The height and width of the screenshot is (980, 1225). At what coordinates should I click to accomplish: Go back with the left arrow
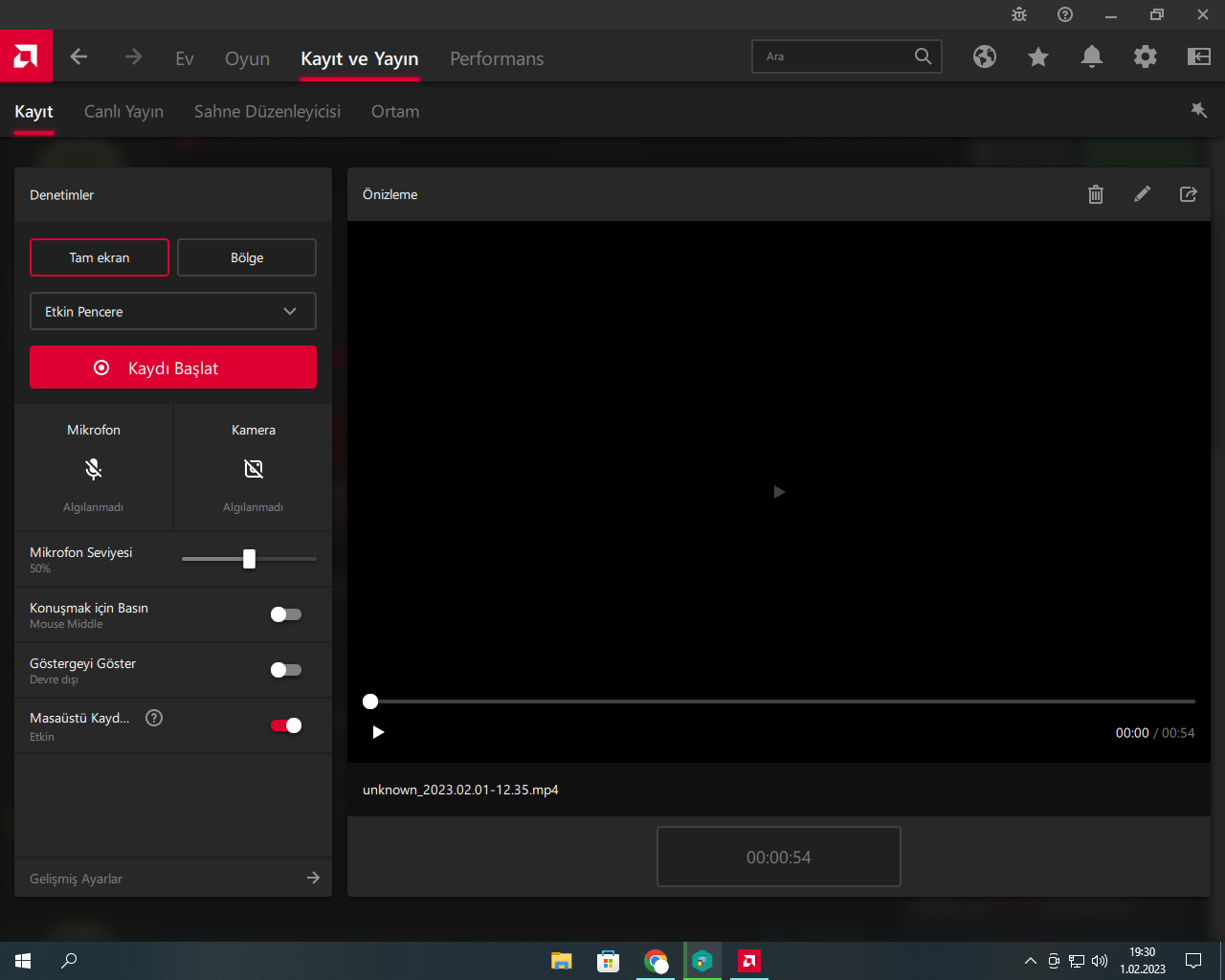79,57
